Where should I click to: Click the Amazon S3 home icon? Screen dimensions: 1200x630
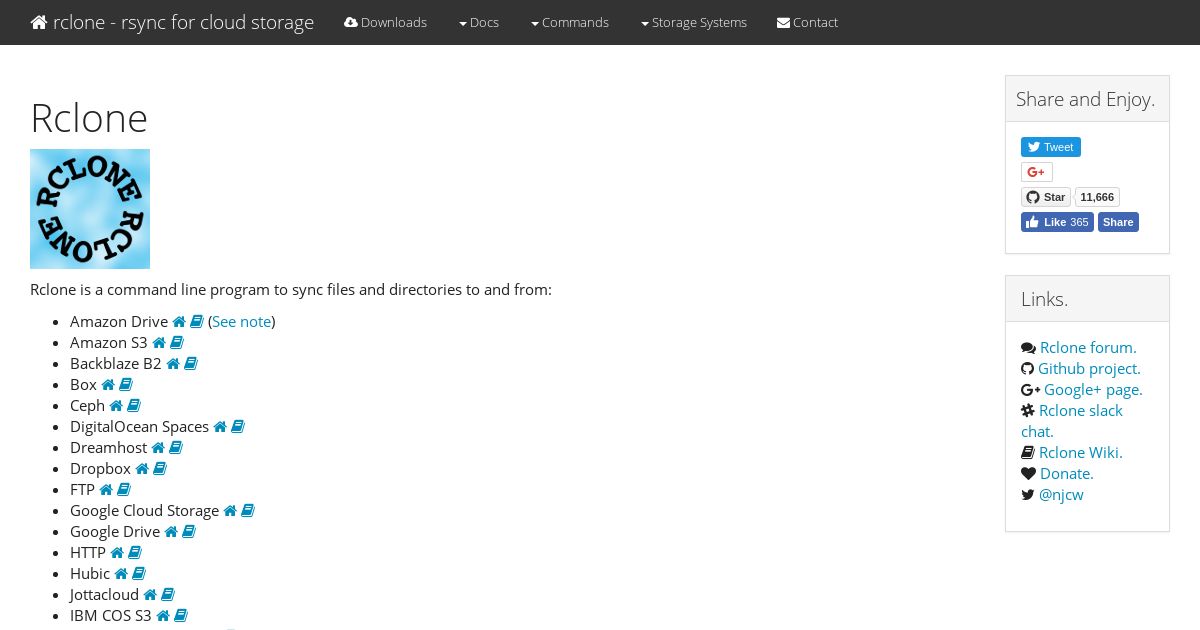click(x=159, y=343)
